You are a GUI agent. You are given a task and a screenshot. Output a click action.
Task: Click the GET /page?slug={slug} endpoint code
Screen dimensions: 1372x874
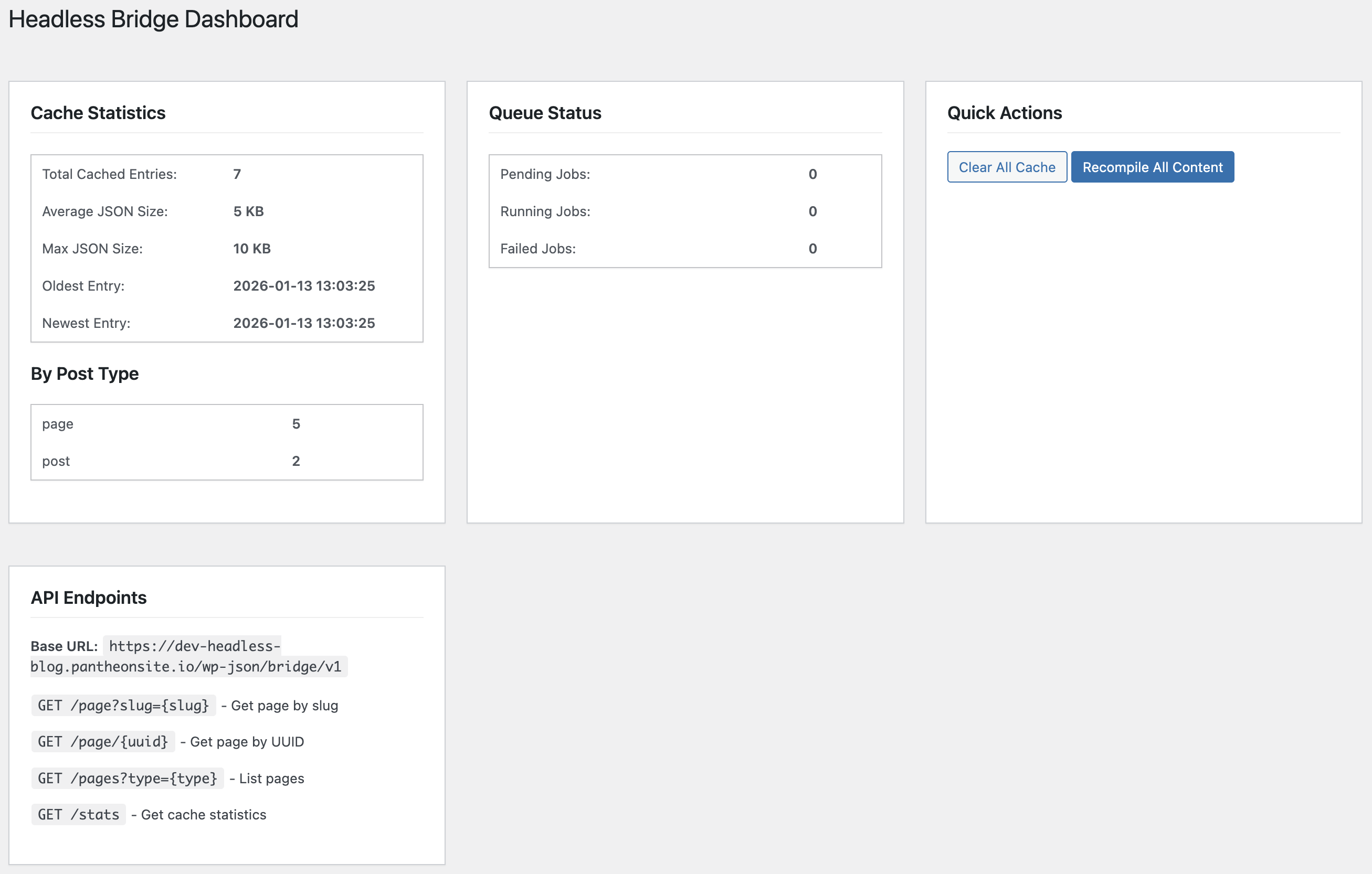coord(123,706)
